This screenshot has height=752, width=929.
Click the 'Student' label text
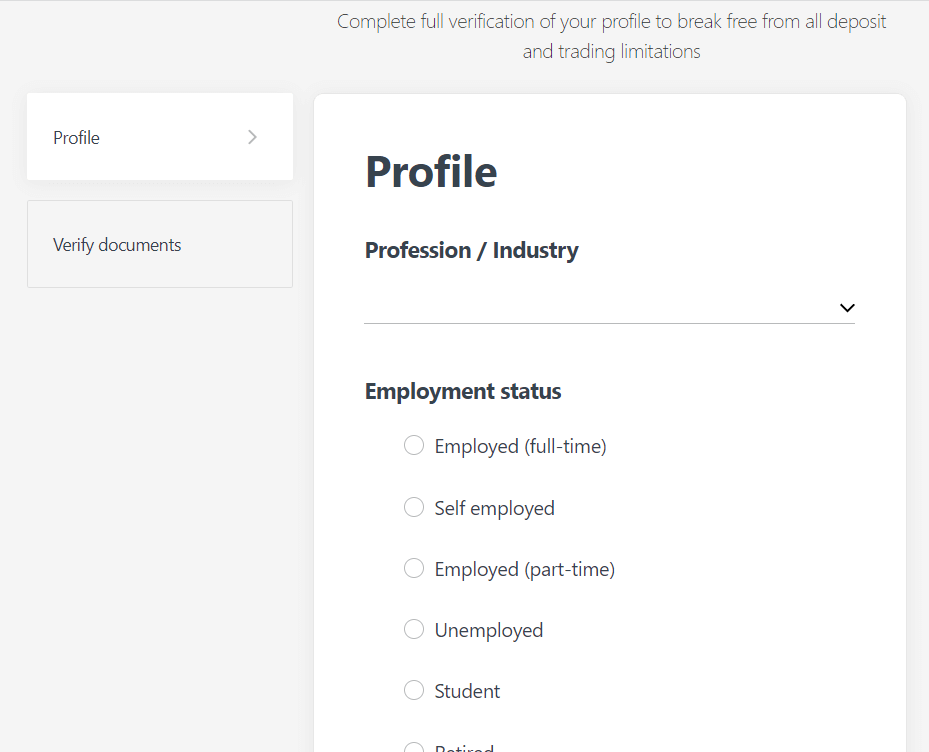[467, 691]
